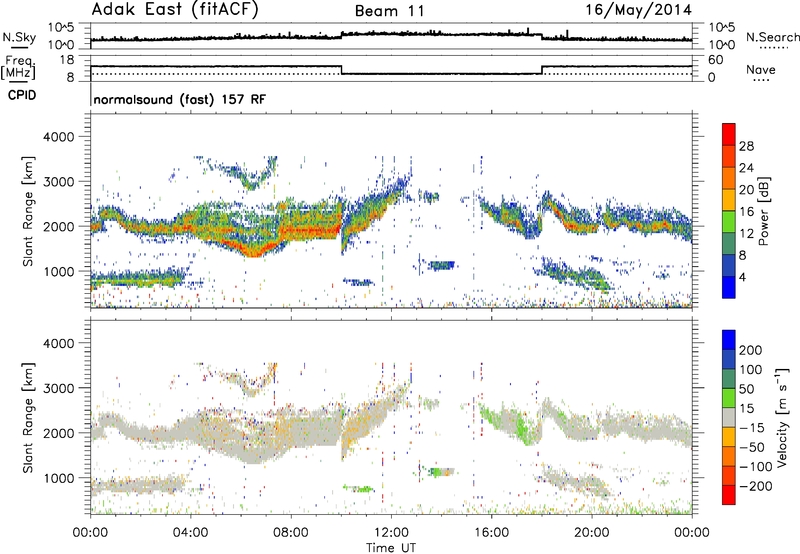Click the 'Slant Range [km]' label of power panel
The width and height of the screenshot is (800, 554).
(28, 211)
